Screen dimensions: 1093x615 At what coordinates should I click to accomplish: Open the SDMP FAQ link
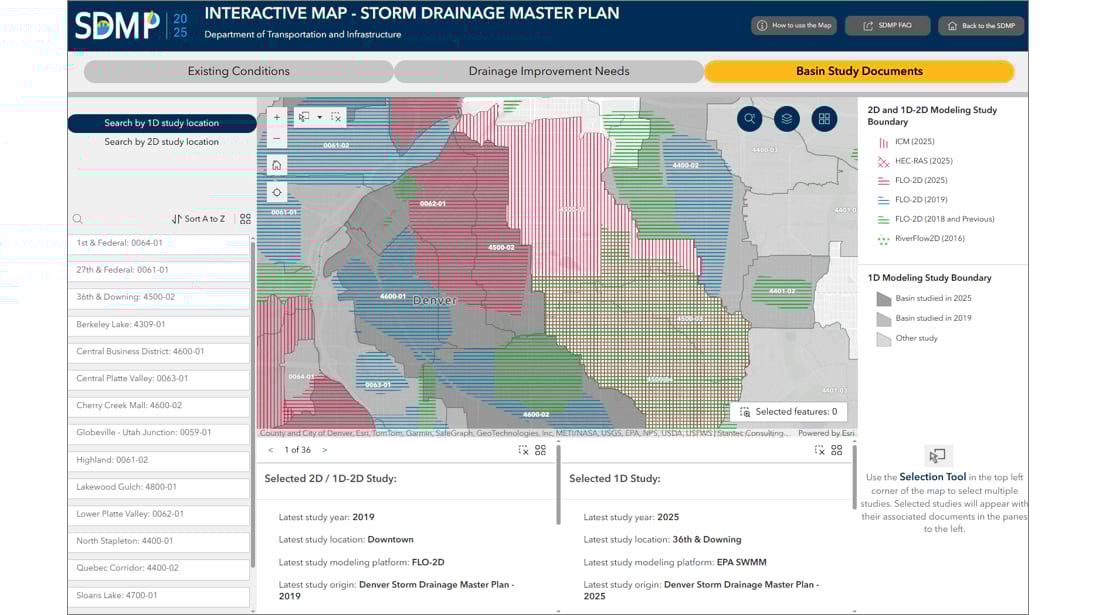(887, 26)
